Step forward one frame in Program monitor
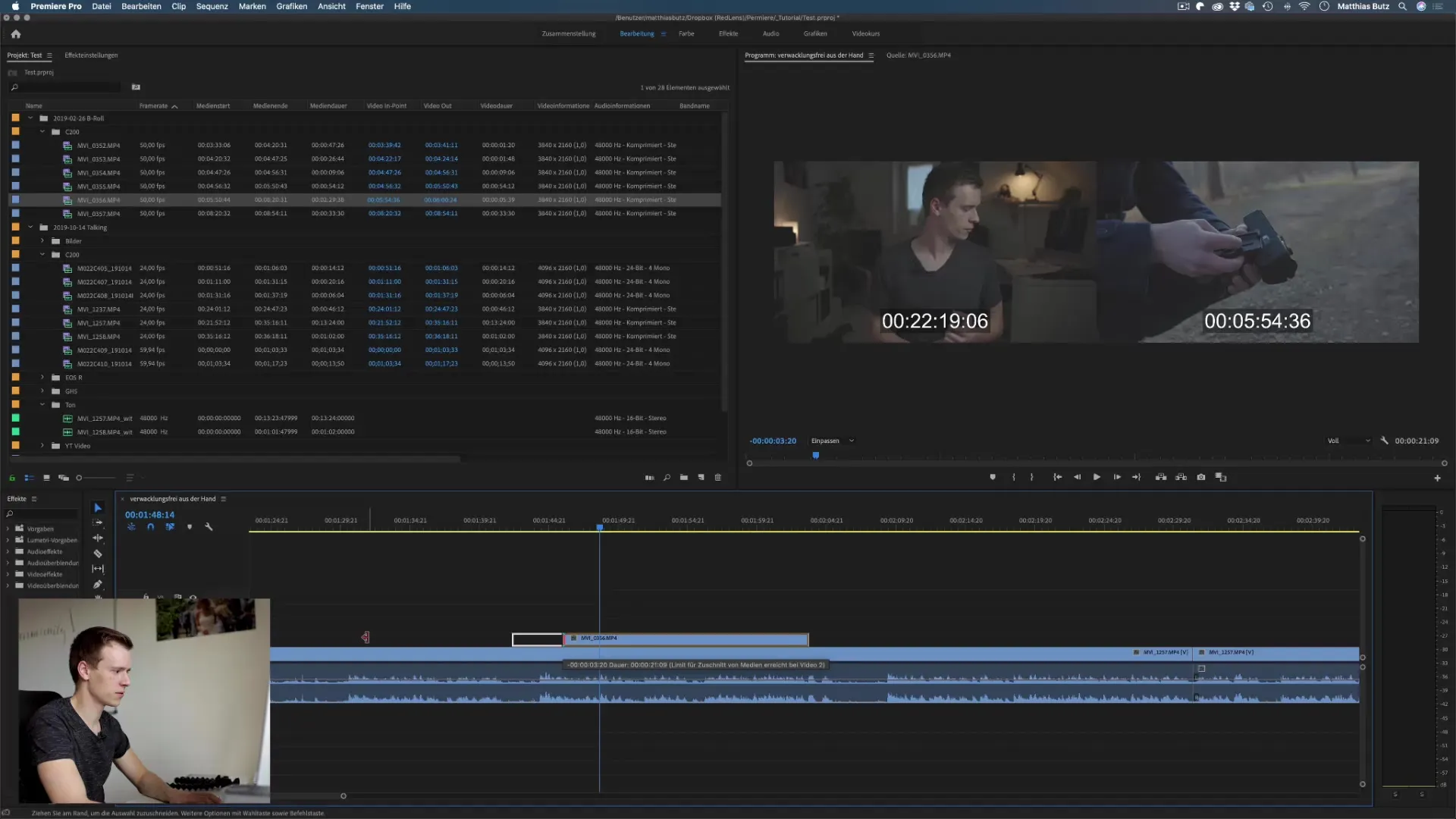 (x=1117, y=477)
